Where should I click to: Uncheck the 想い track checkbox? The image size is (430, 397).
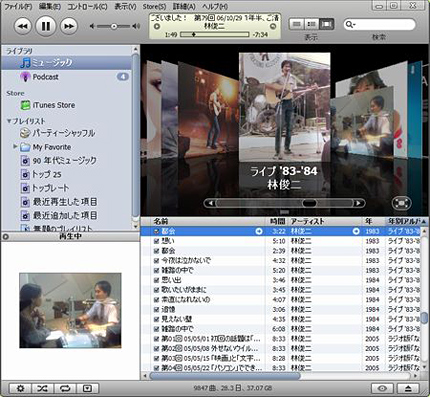pos(156,241)
